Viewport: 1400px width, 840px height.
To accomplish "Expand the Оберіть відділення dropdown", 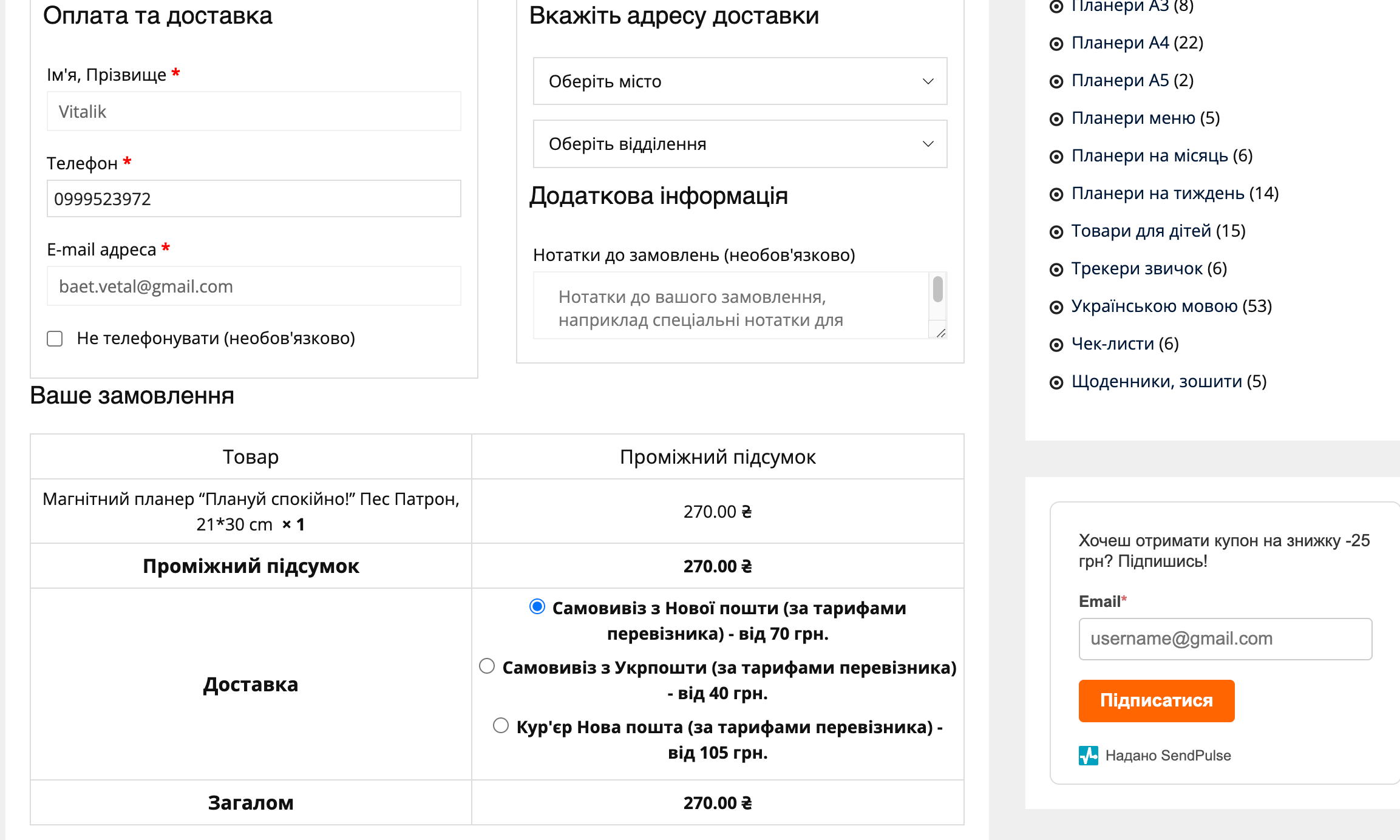I will point(740,144).
